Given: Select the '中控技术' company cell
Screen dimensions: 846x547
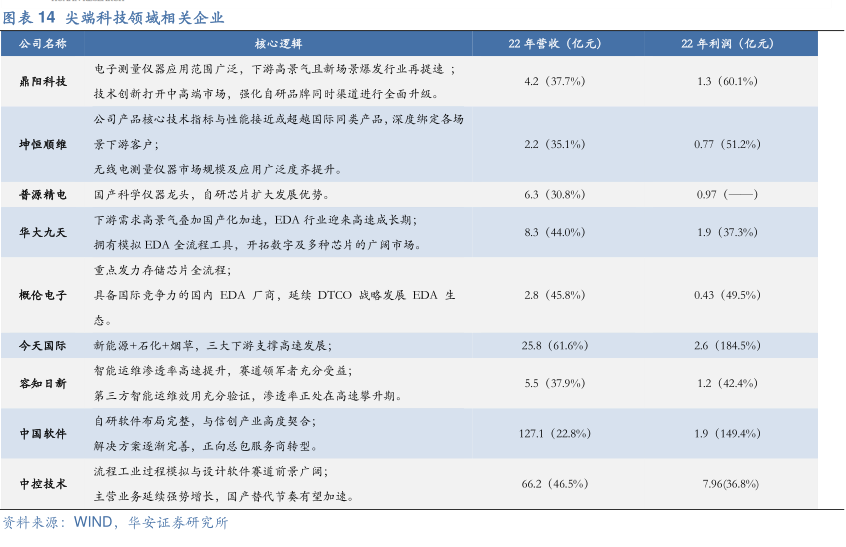Looking at the screenshot, I should [43, 483].
